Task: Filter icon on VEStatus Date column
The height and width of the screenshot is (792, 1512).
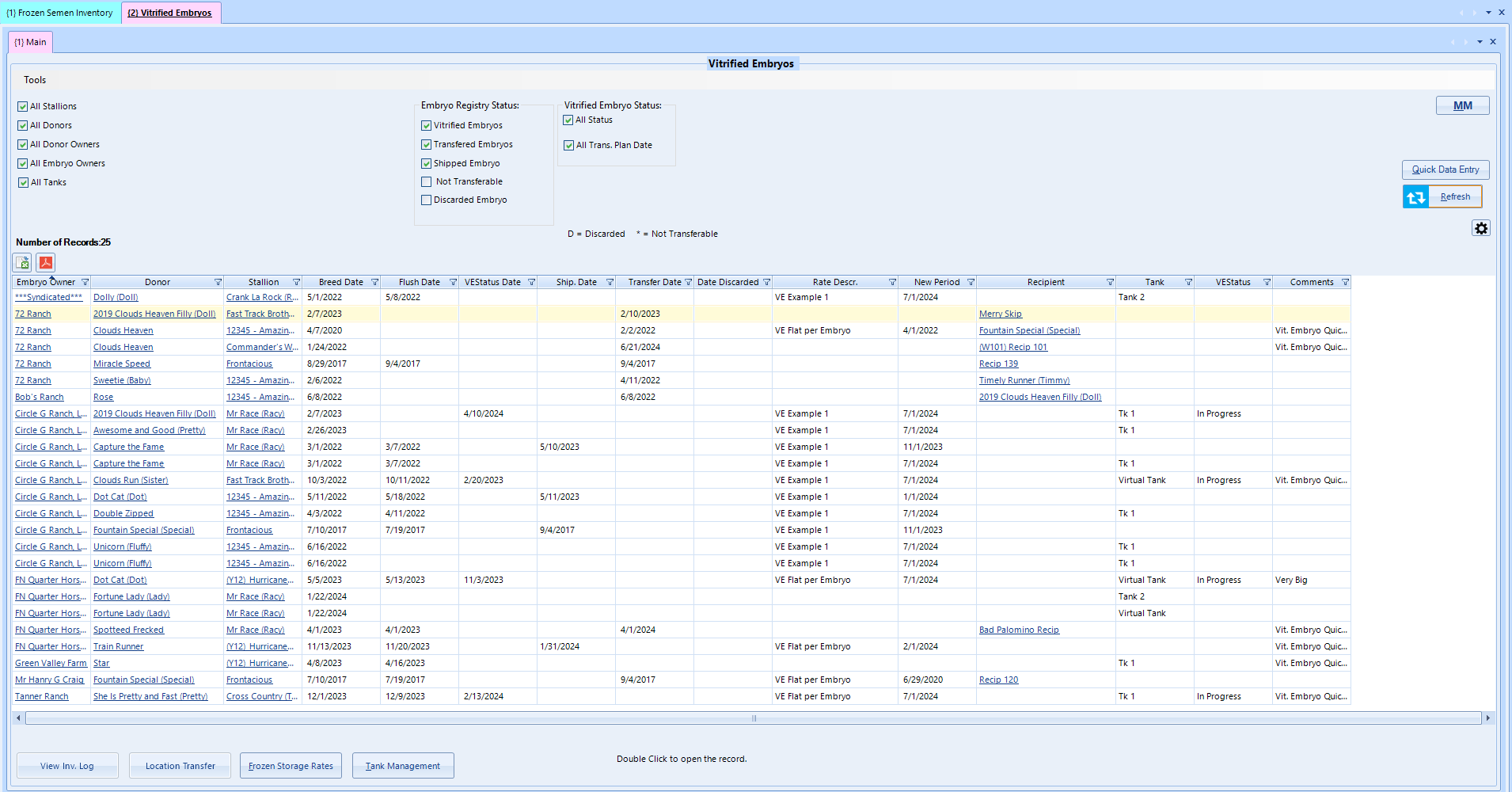Action: click(x=532, y=283)
